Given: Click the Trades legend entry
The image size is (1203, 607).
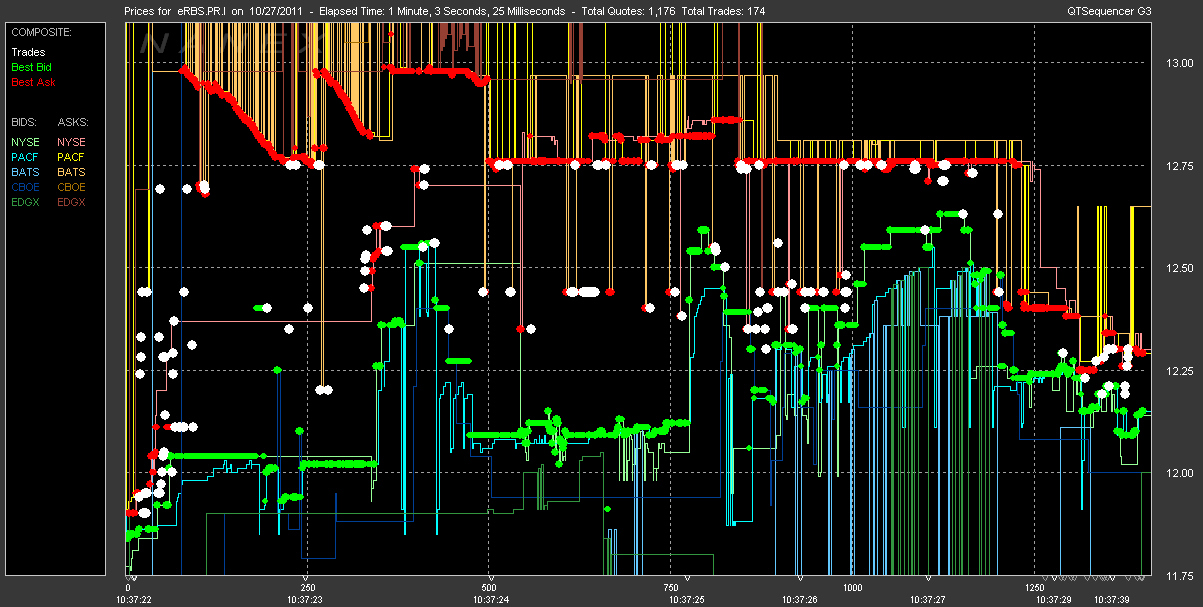Looking at the screenshot, I should point(27,52).
